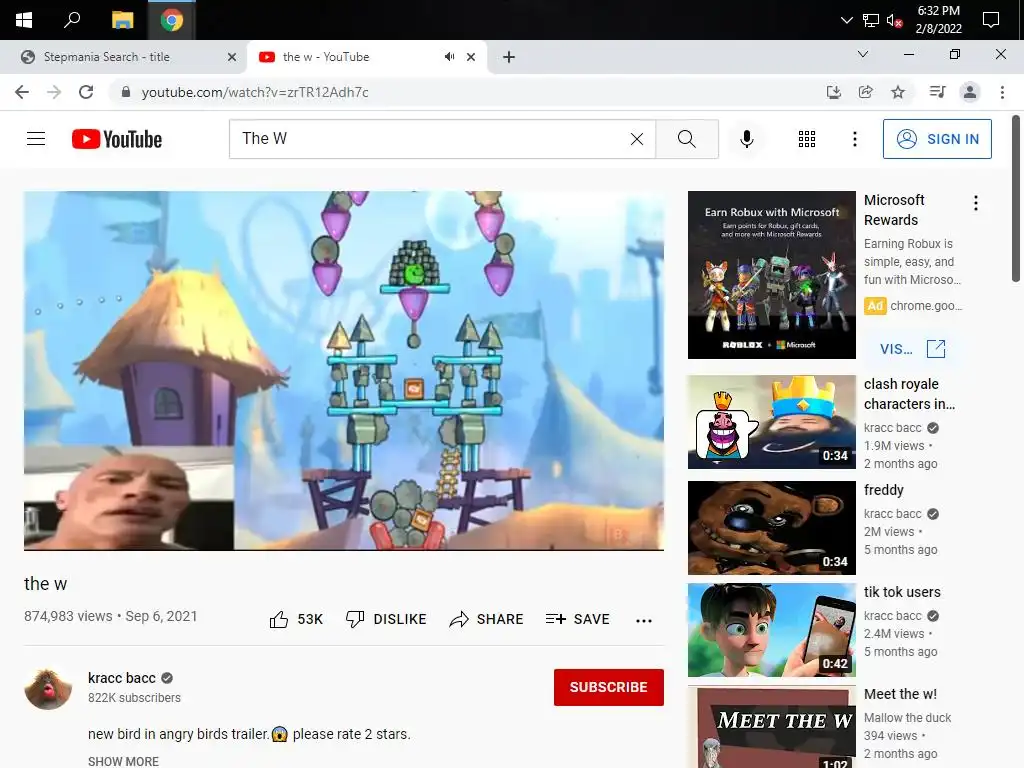Expand description with SHOW MORE

(123, 761)
